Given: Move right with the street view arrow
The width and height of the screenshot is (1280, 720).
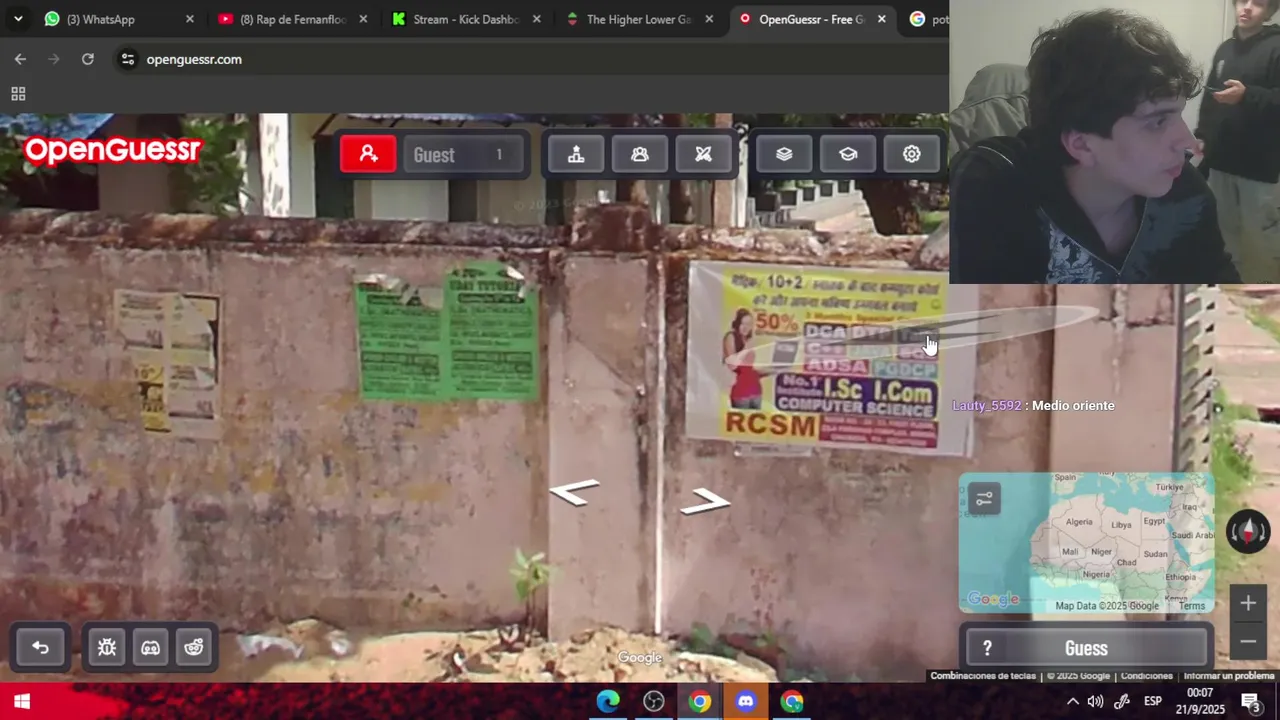Looking at the screenshot, I should click(705, 501).
